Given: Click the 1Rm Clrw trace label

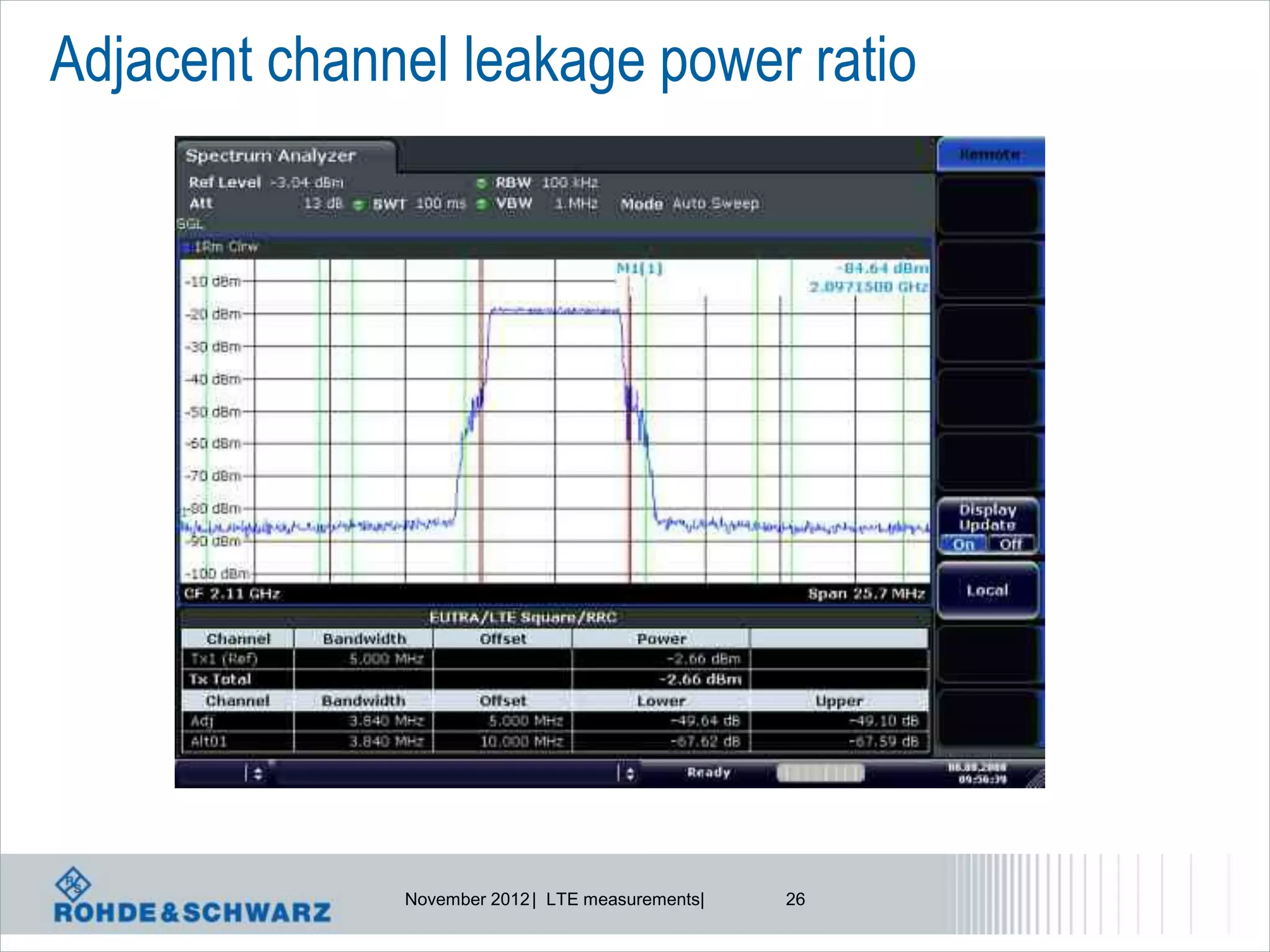Looking at the screenshot, I should (225, 247).
